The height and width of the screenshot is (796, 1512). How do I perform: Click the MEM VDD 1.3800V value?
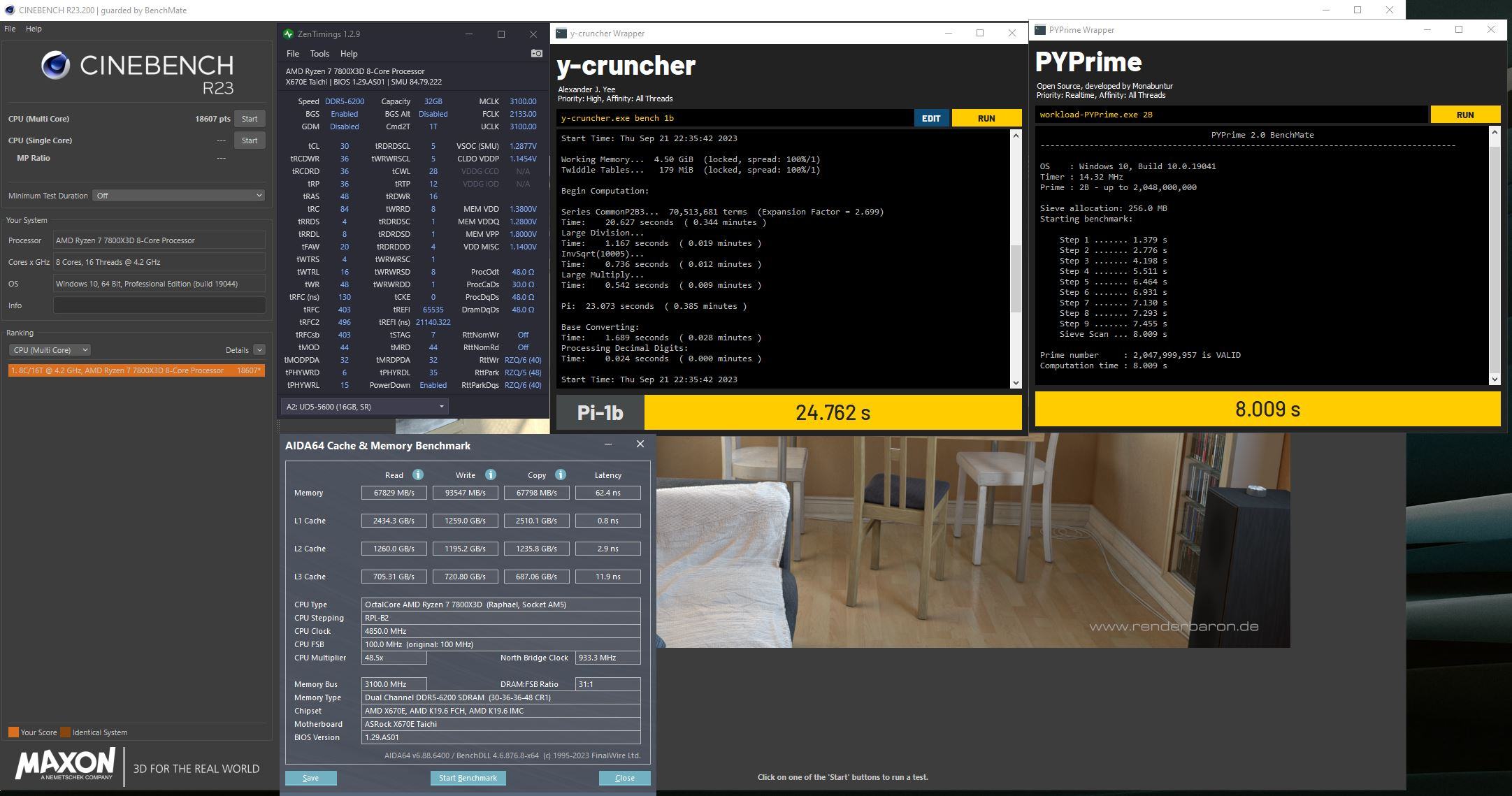523,209
